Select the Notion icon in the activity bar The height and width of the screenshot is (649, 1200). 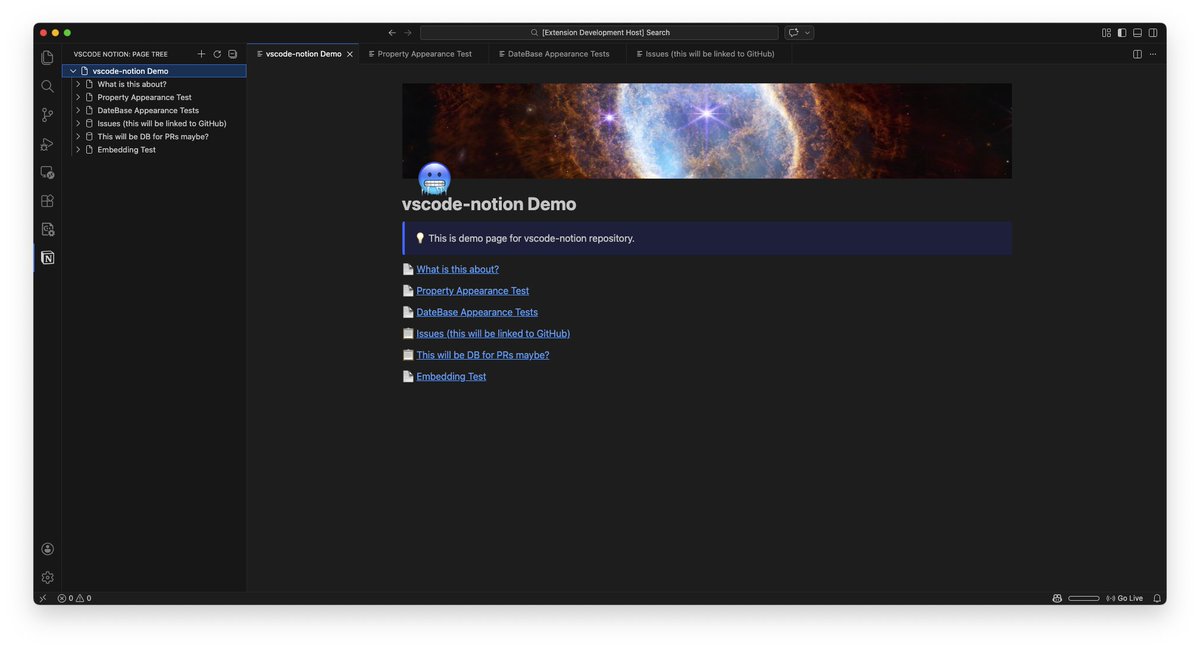click(47, 258)
